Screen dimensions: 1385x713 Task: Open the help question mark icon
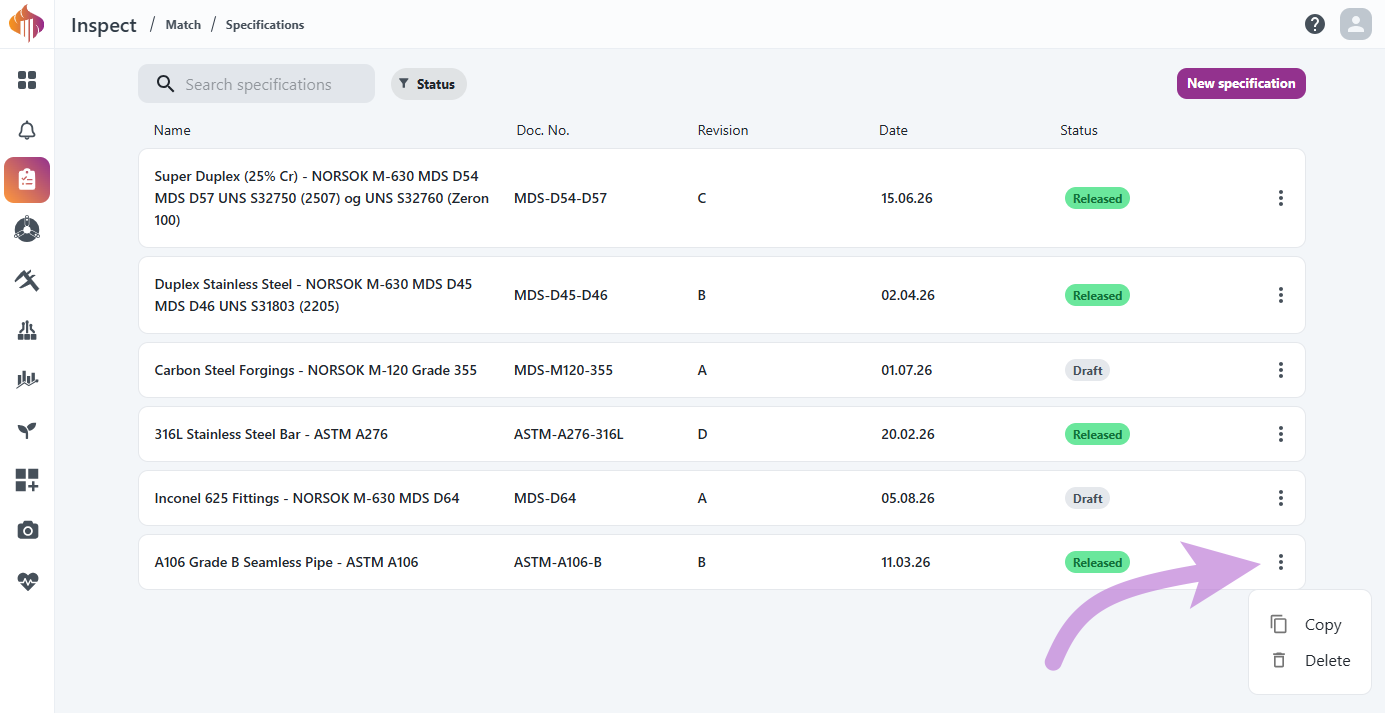[1315, 24]
